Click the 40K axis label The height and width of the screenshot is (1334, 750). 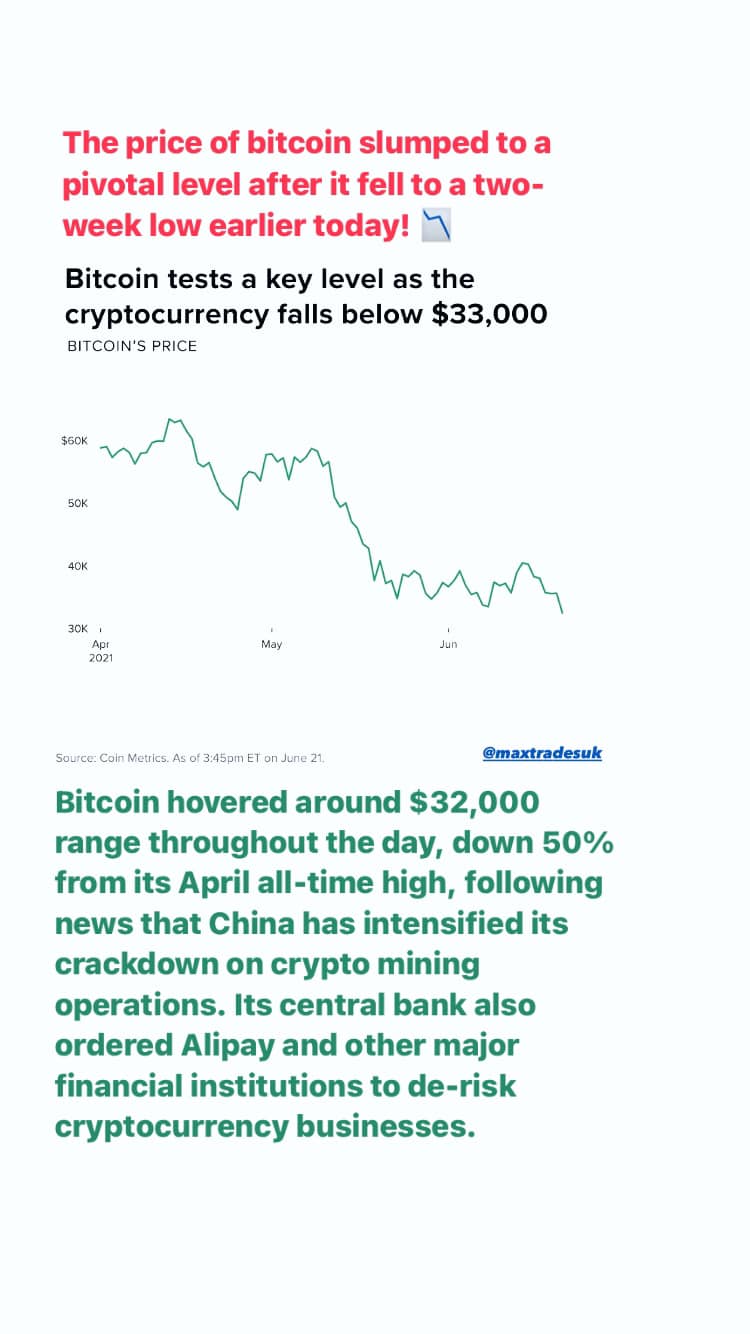[78, 566]
